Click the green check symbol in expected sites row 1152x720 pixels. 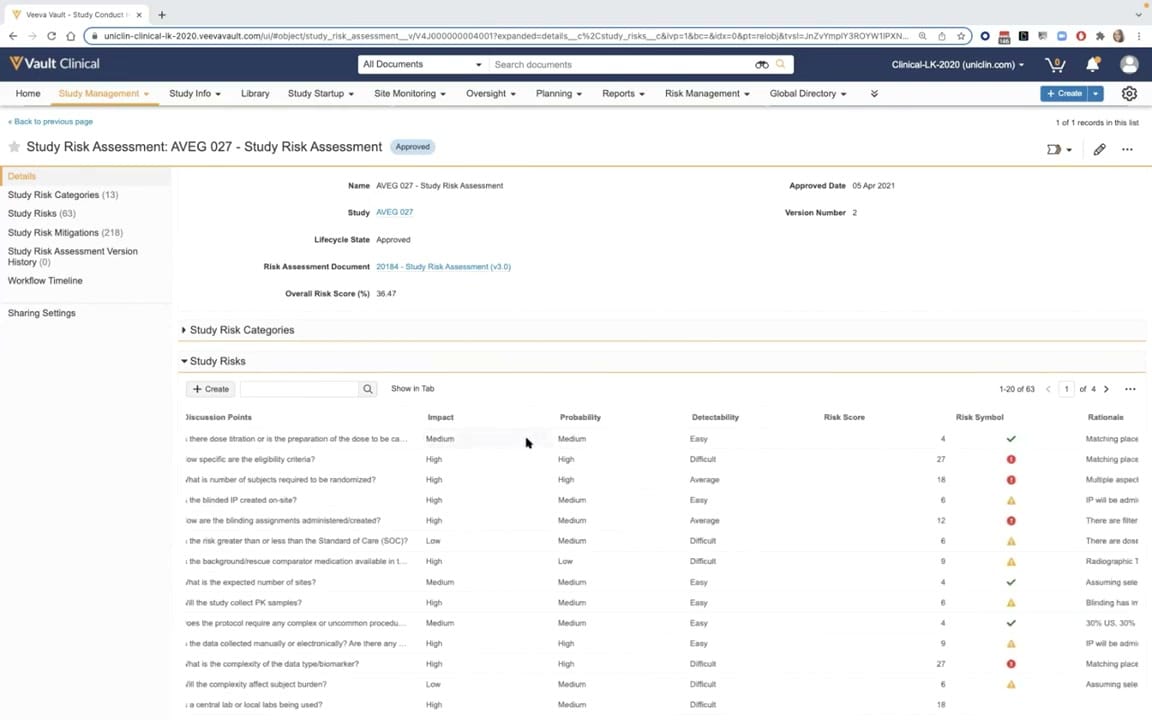[x=1011, y=582]
